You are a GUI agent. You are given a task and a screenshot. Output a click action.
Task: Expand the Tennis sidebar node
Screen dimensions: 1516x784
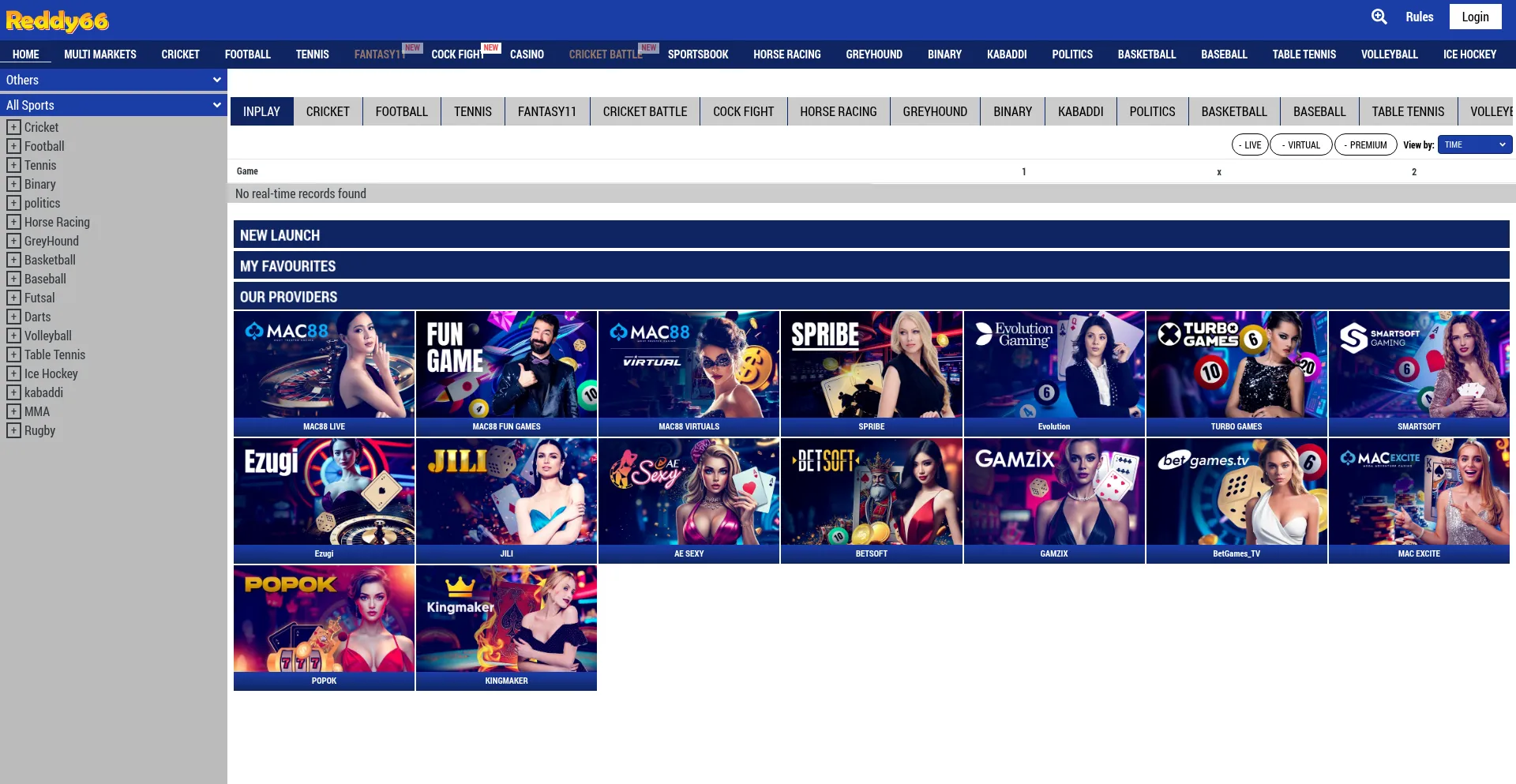(x=13, y=165)
